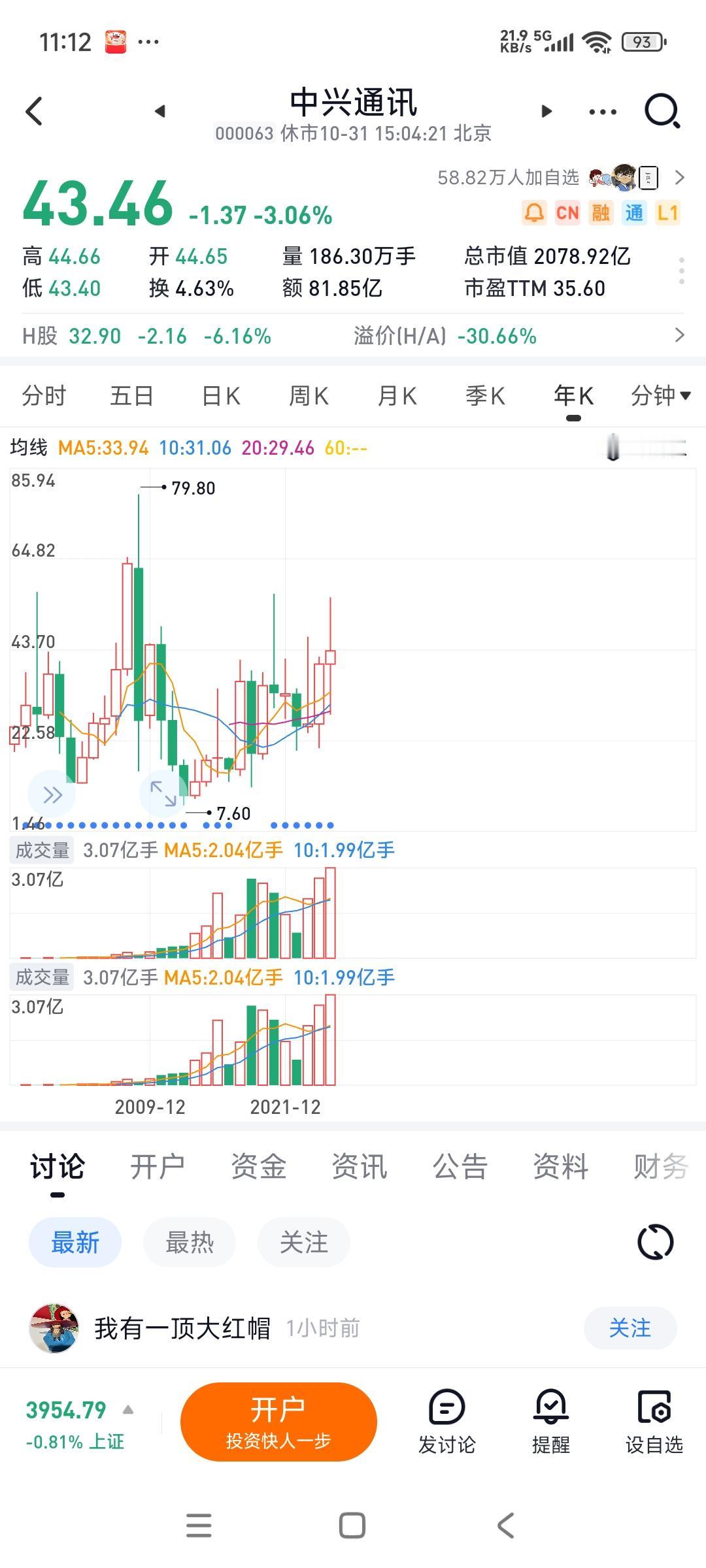Tap 58.82万人加自选 text
The height and width of the screenshot is (1568, 706).
tap(508, 178)
